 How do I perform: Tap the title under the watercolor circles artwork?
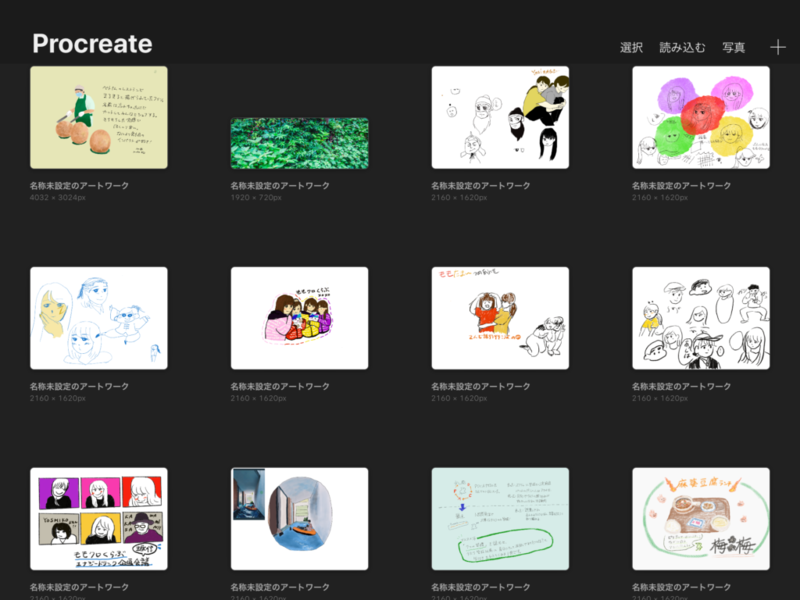(x=682, y=186)
